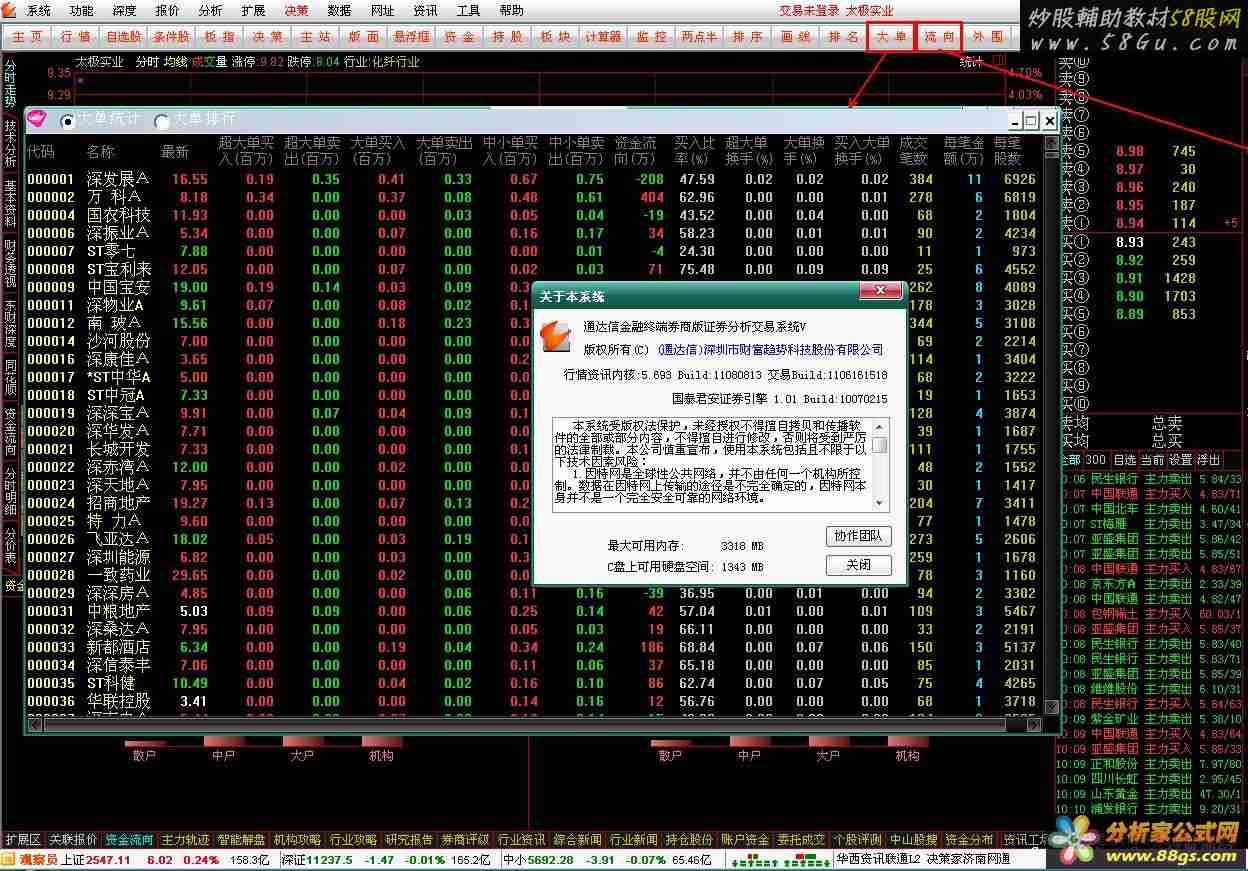
Task: Click the 排名 toolbar button
Action: pyautogui.click(x=843, y=36)
